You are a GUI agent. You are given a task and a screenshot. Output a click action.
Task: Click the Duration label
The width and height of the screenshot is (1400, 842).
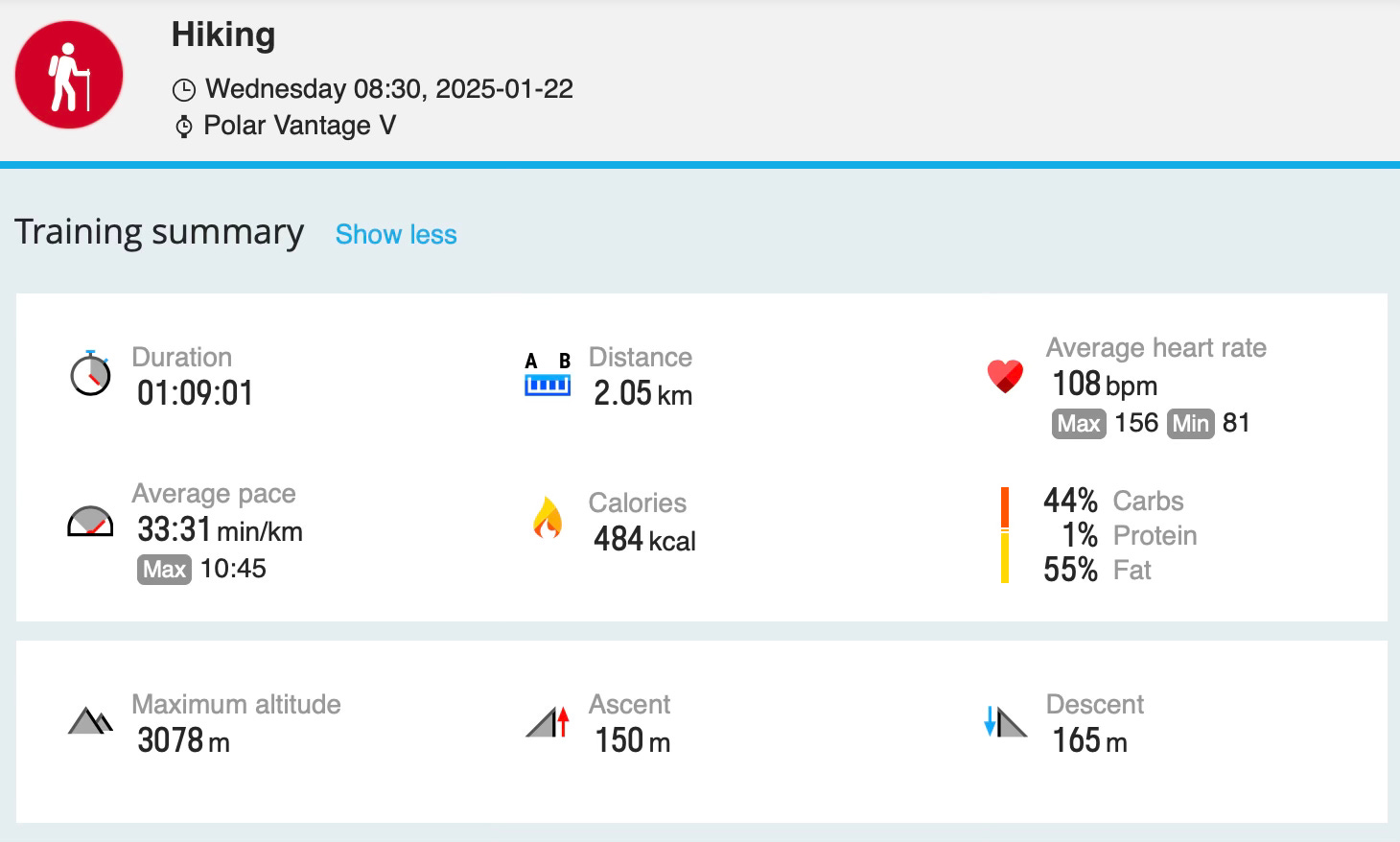181,357
